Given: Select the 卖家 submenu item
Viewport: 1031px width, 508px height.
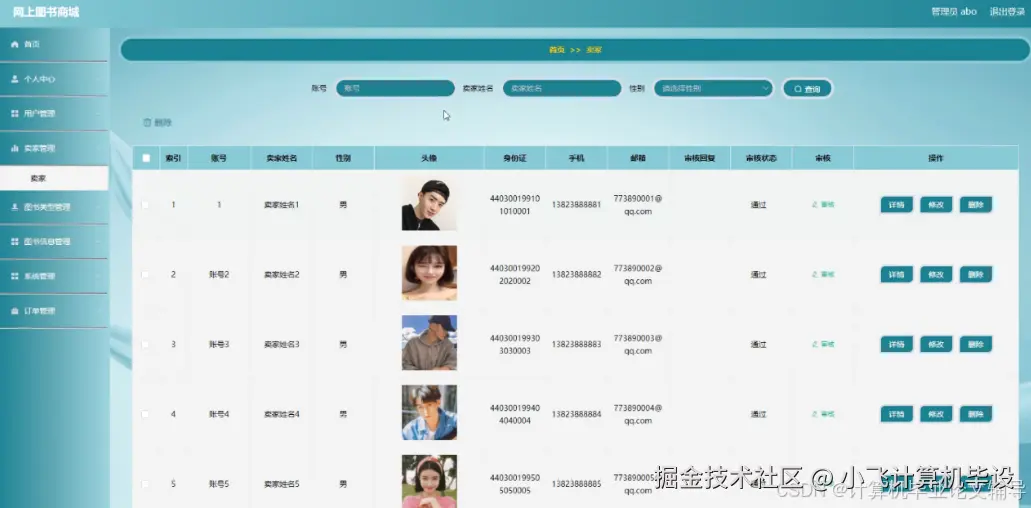Looking at the screenshot, I should pyautogui.click(x=54, y=178).
